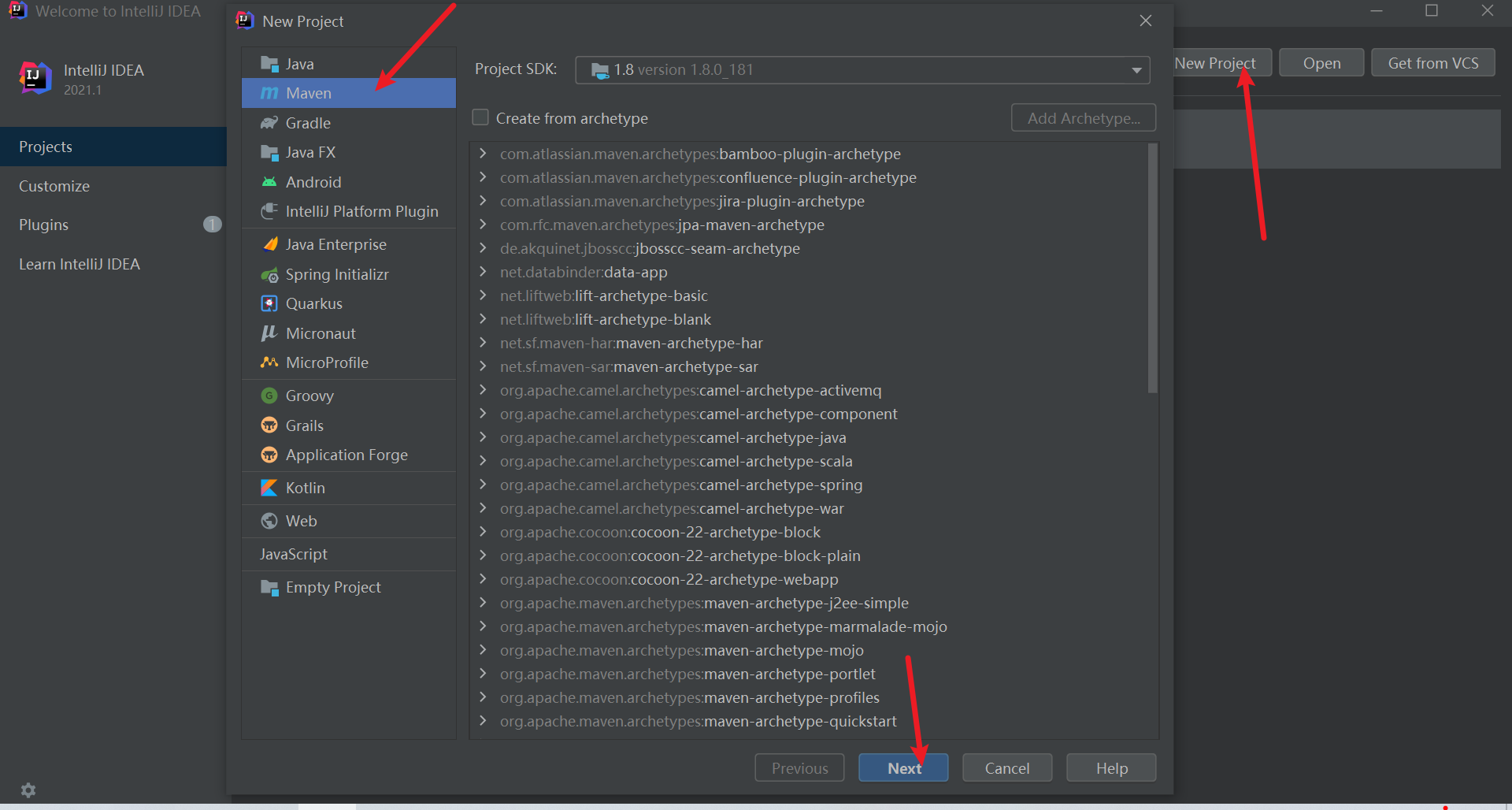Screen dimensions: 1512x810
Task: Open settings gear in welcome window
Action: coord(28,790)
